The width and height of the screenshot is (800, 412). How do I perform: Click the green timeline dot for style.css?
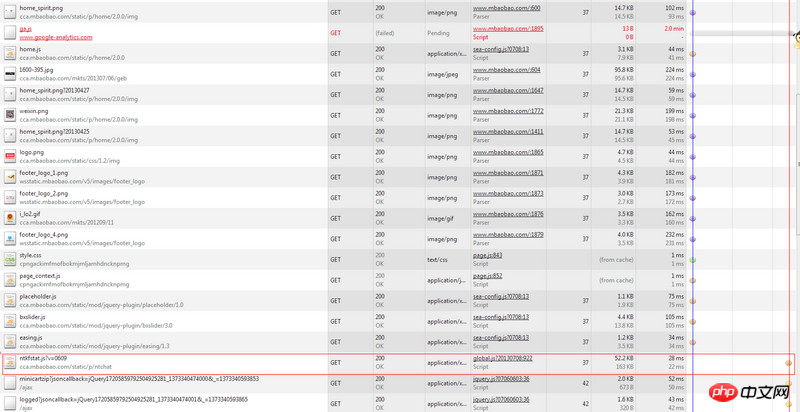[x=692, y=260]
